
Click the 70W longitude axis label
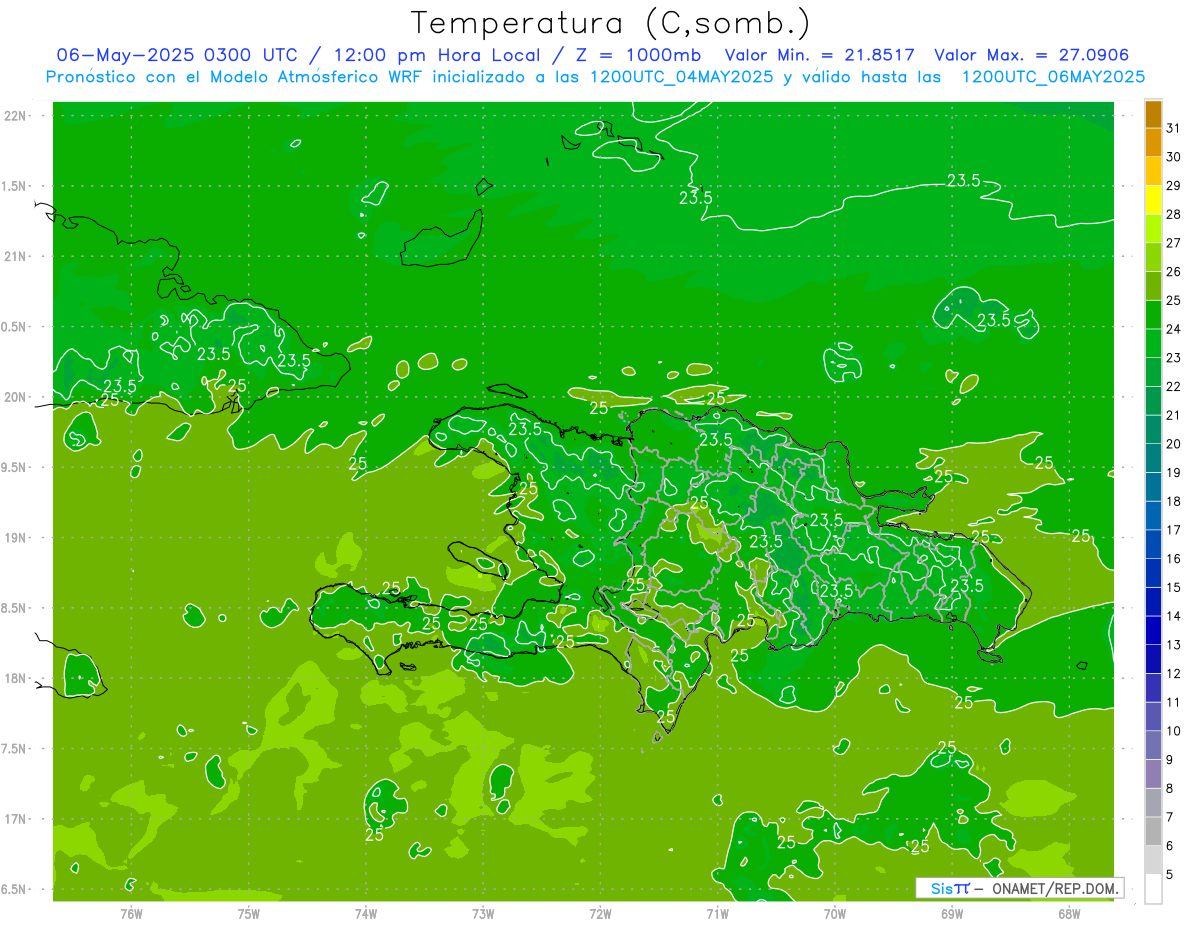pyautogui.click(x=835, y=913)
